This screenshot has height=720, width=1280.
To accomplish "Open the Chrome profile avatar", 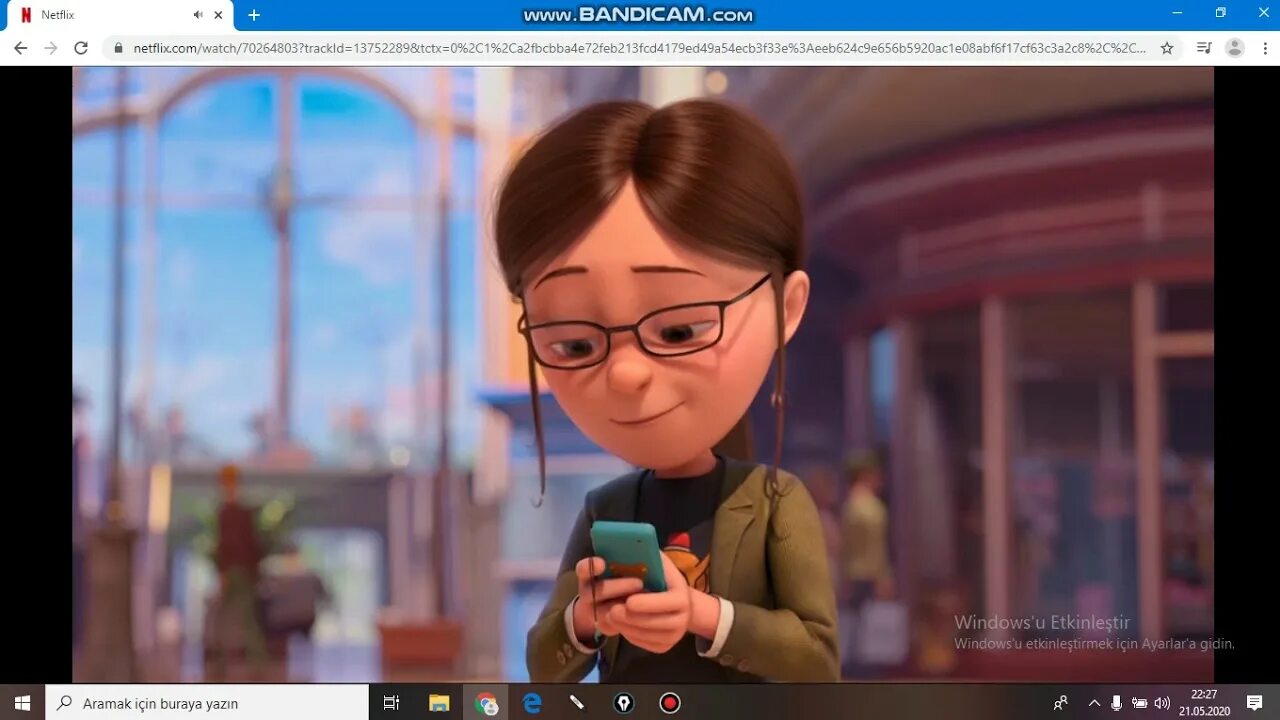I will pyautogui.click(x=1235, y=48).
